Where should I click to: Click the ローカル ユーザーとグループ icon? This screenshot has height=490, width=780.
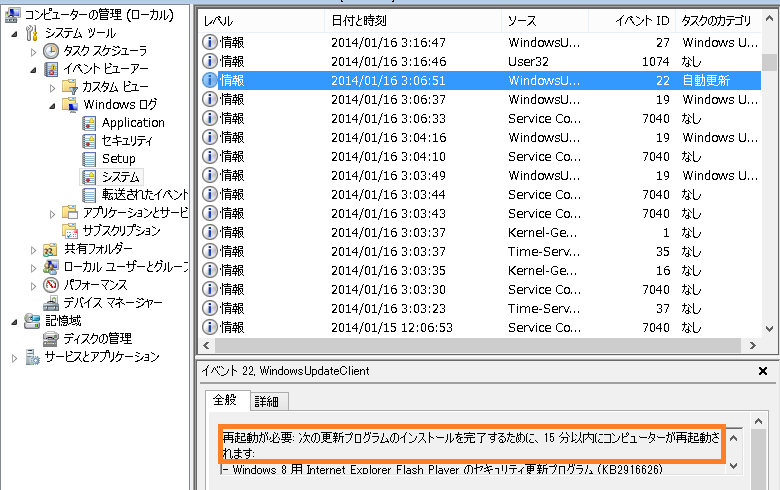tap(50, 267)
